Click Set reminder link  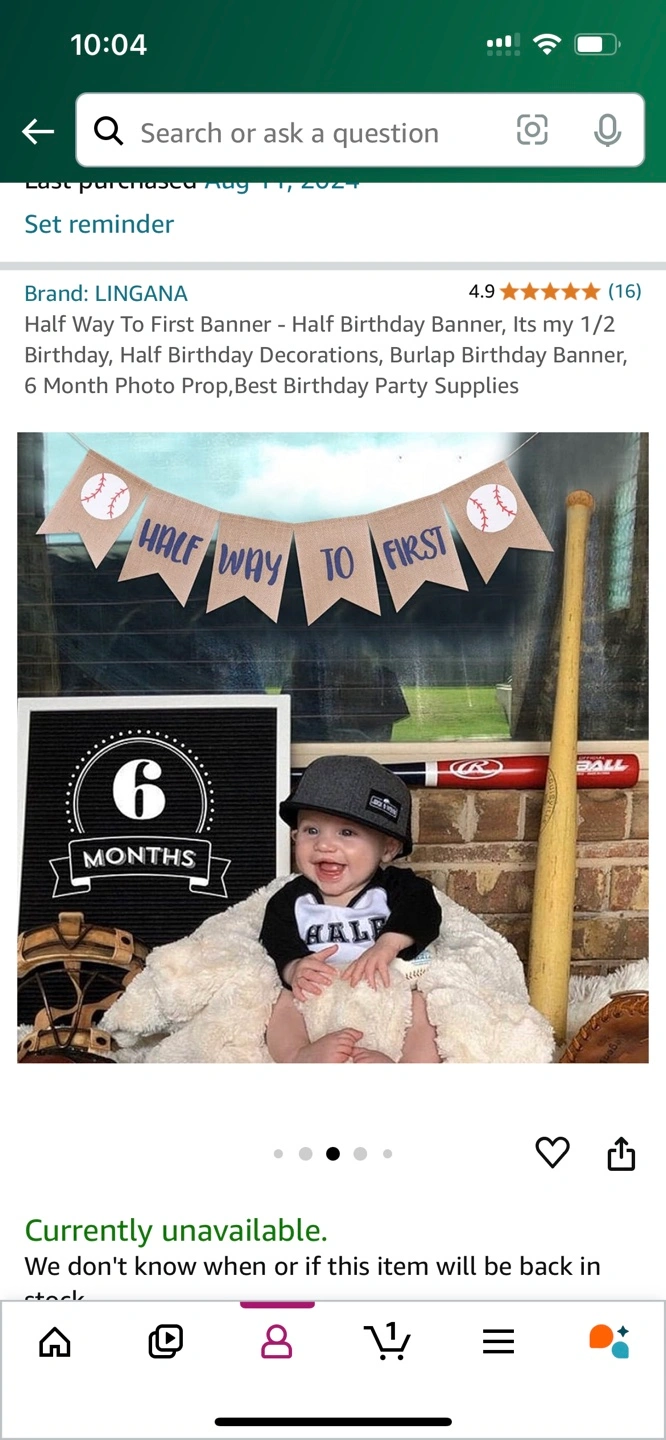99,224
